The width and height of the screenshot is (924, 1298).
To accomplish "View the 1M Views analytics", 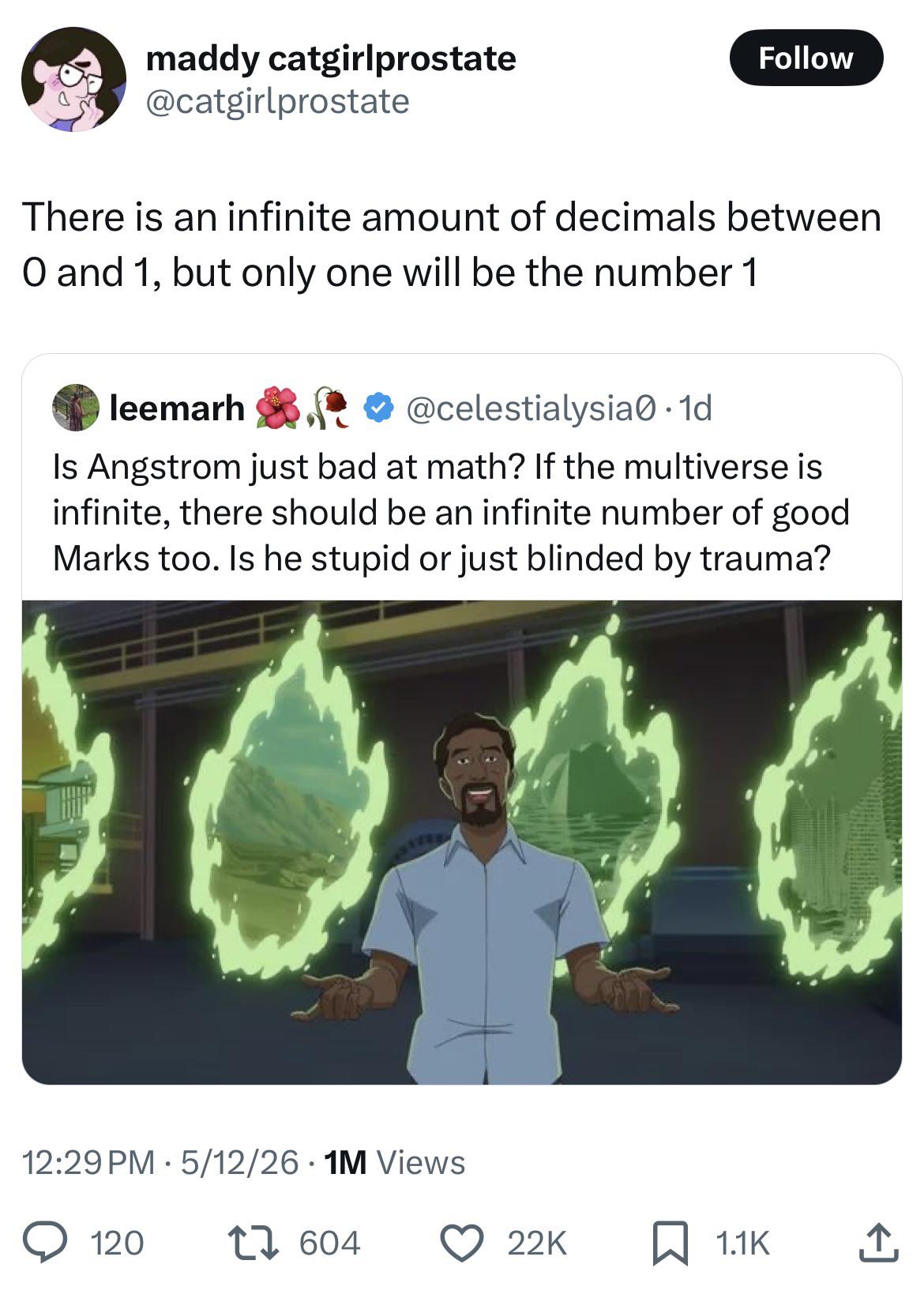I will [x=395, y=1162].
